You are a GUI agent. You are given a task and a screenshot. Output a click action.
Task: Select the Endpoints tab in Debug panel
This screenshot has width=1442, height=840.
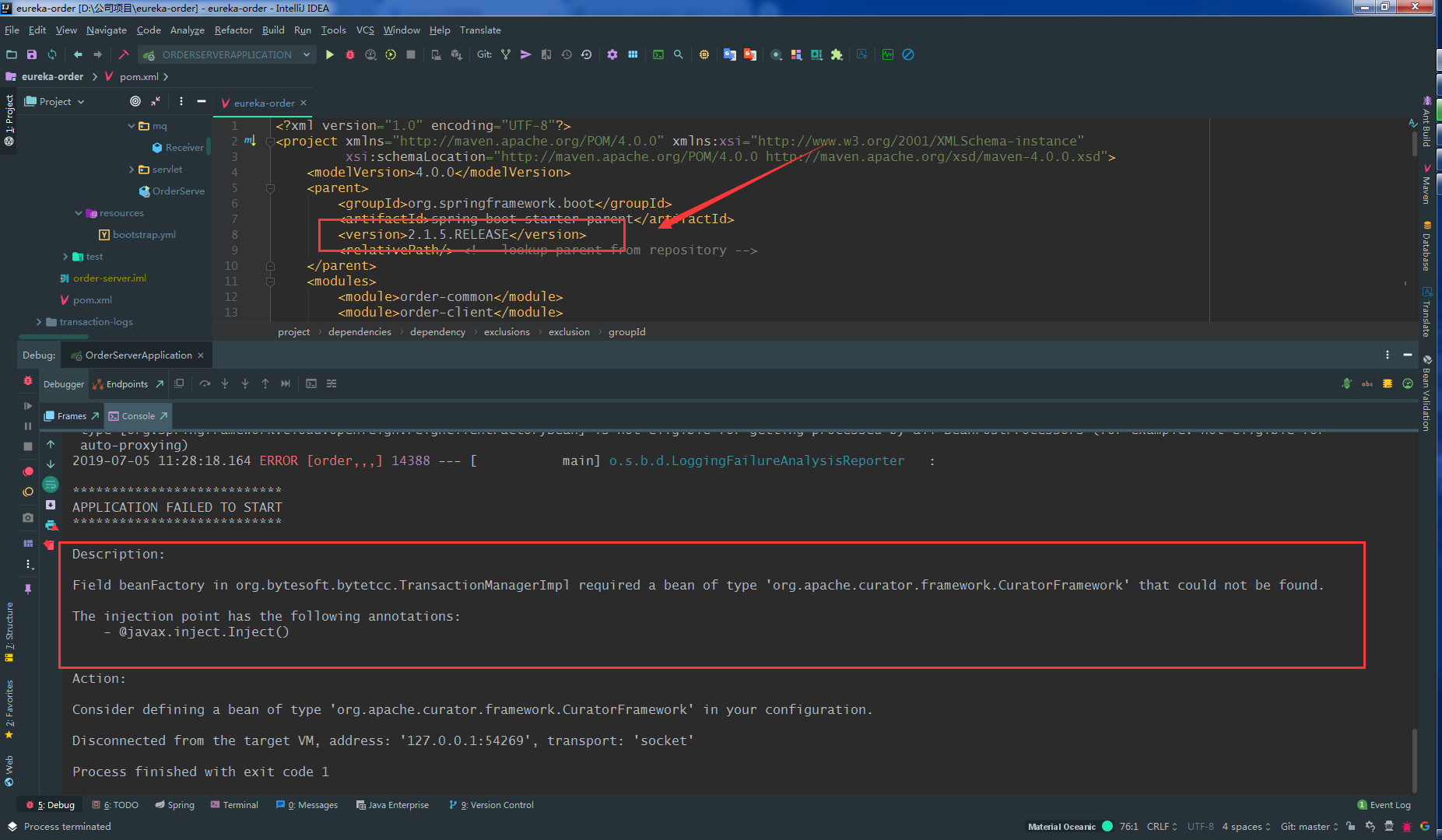coord(127,384)
